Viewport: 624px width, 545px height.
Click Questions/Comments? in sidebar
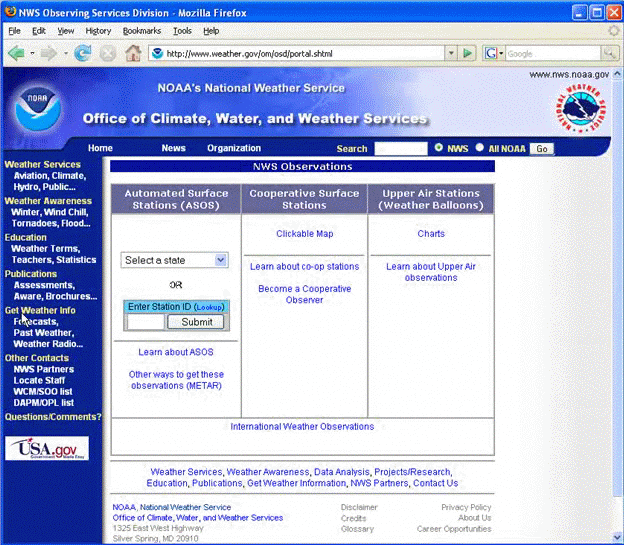point(53,417)
